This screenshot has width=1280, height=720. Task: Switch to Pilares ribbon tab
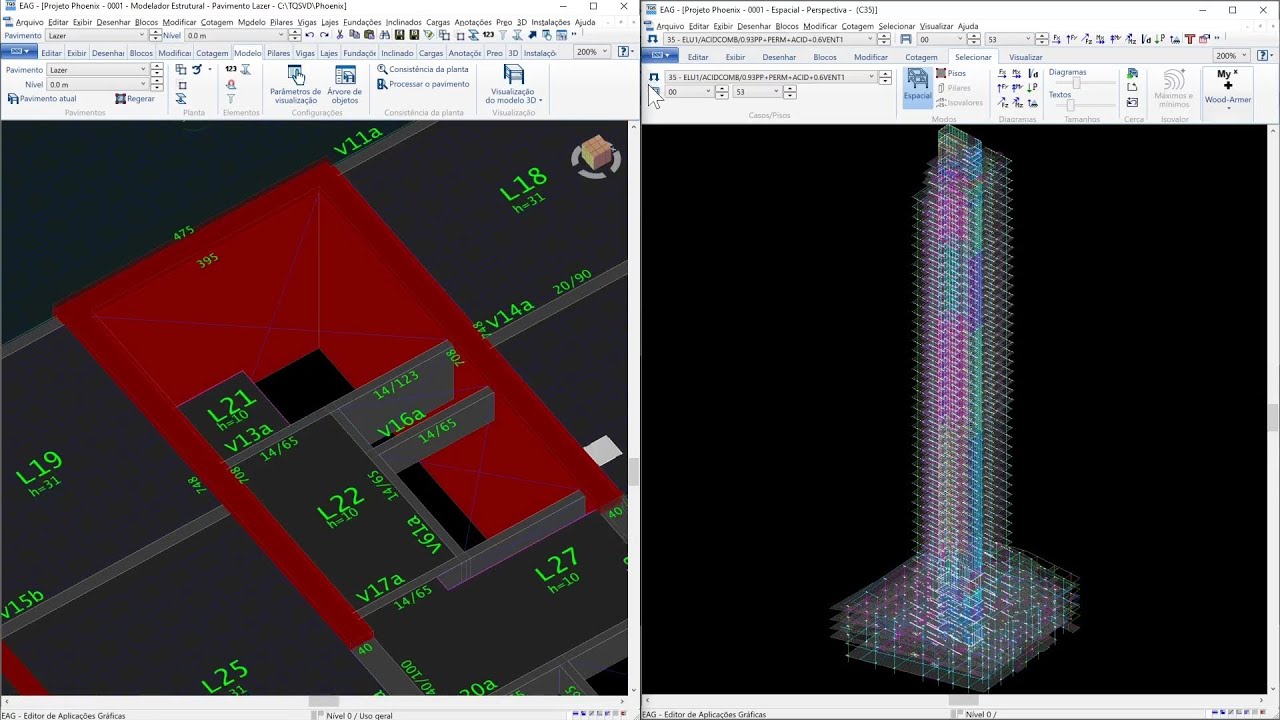tap(278, 53)
